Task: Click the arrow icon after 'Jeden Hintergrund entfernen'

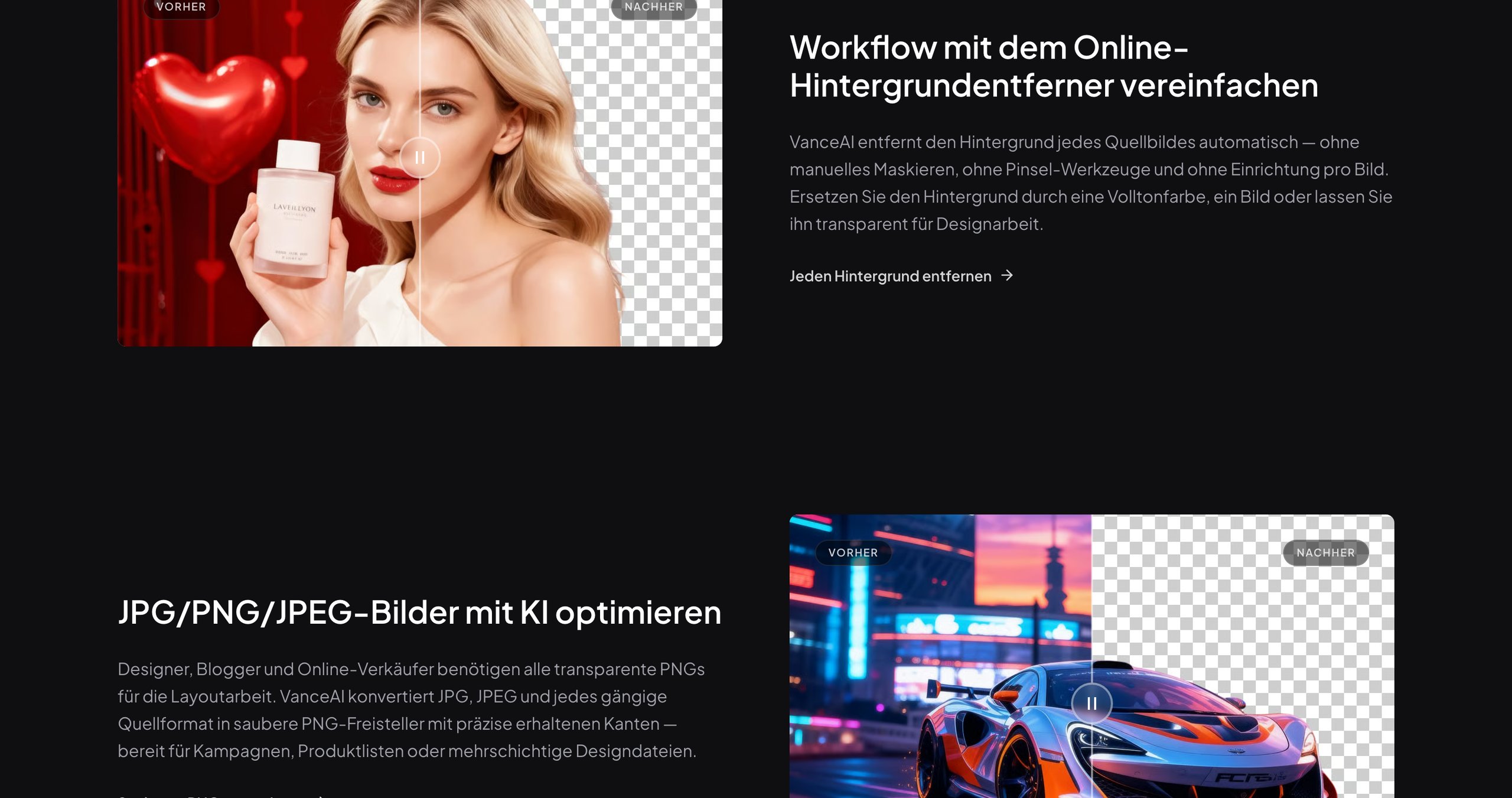Action: tap(1007, 275)
